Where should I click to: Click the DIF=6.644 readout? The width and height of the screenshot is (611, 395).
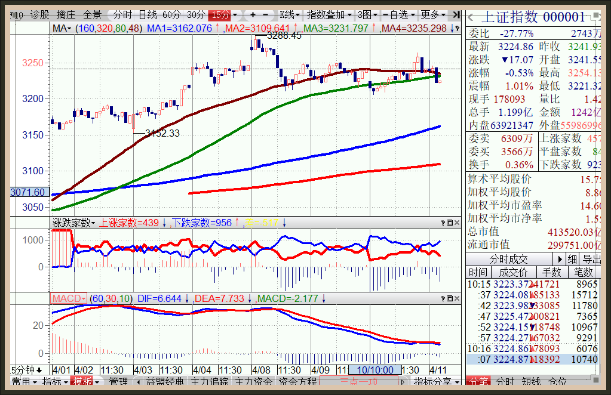[160, 299]
